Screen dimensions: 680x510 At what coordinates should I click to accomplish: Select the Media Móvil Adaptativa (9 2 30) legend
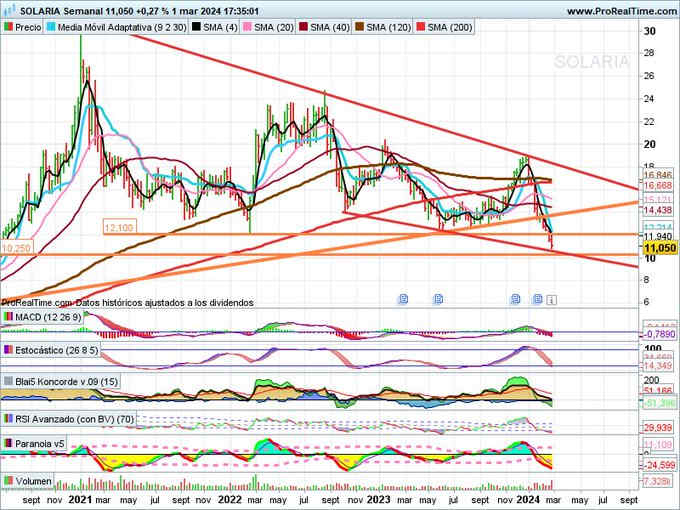(116, 27)
